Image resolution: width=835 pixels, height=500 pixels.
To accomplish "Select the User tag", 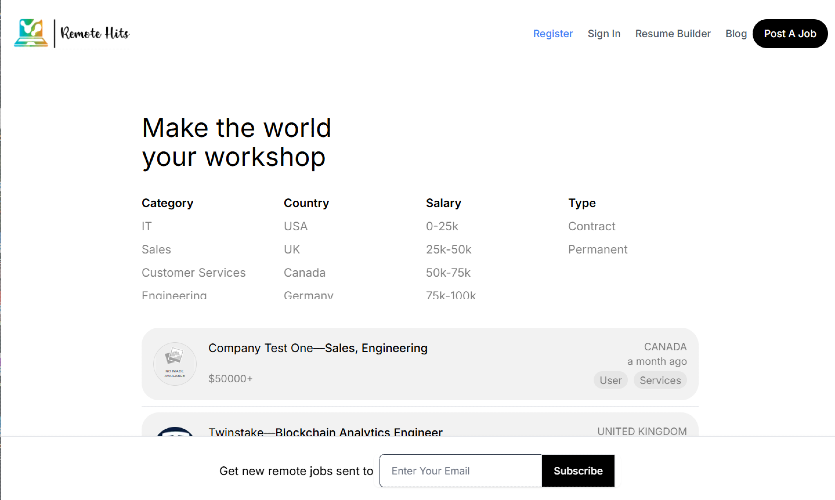I will pyautogui.click(x=610, y=380).
